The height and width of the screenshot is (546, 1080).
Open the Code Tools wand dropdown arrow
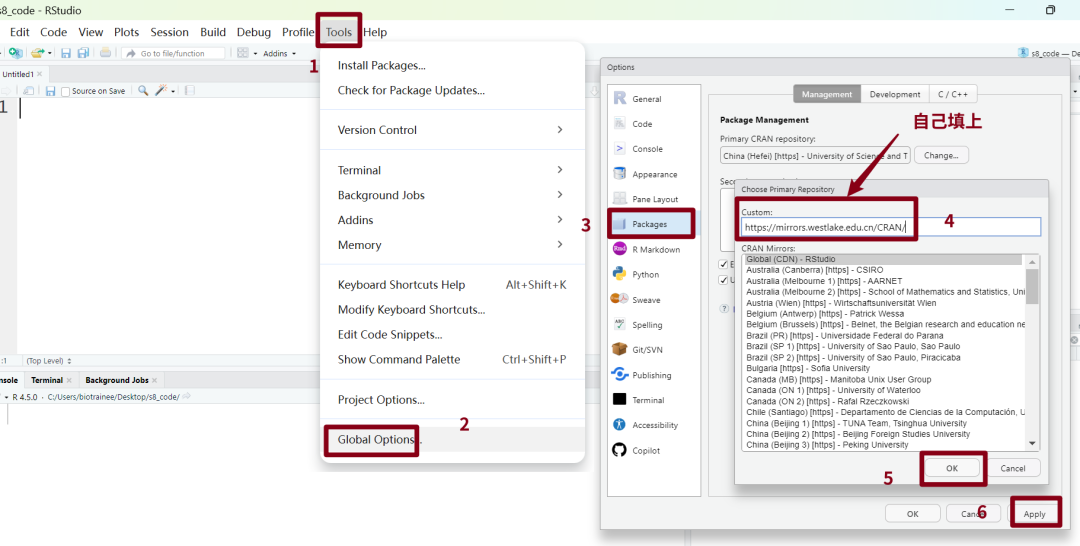click(173, 92)
